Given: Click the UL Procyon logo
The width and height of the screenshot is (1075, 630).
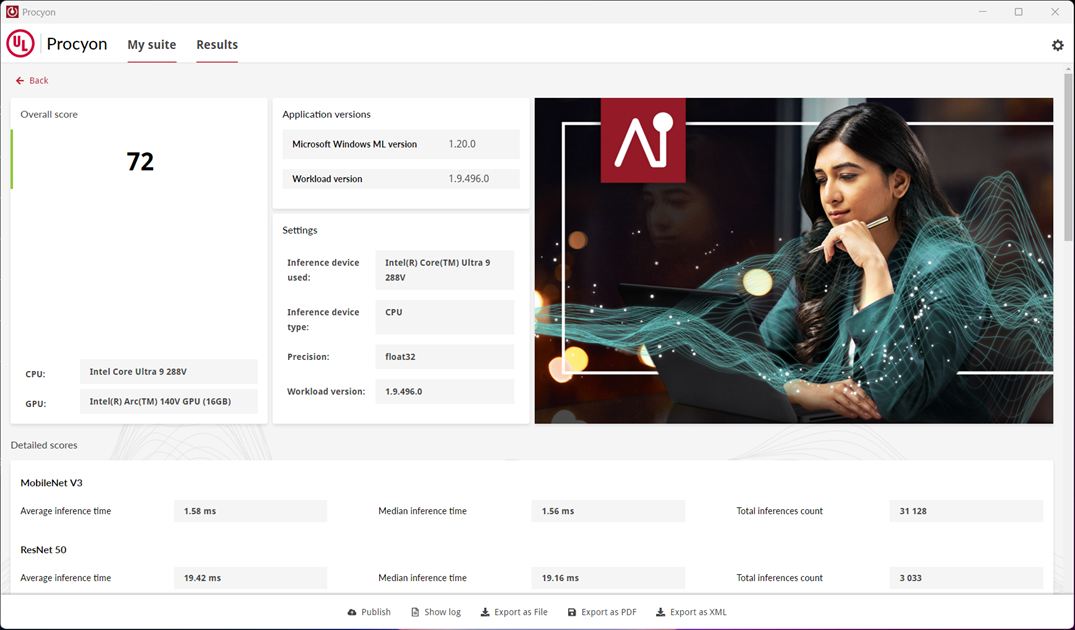Looking at the screenshot, I should tap(21, 44).
